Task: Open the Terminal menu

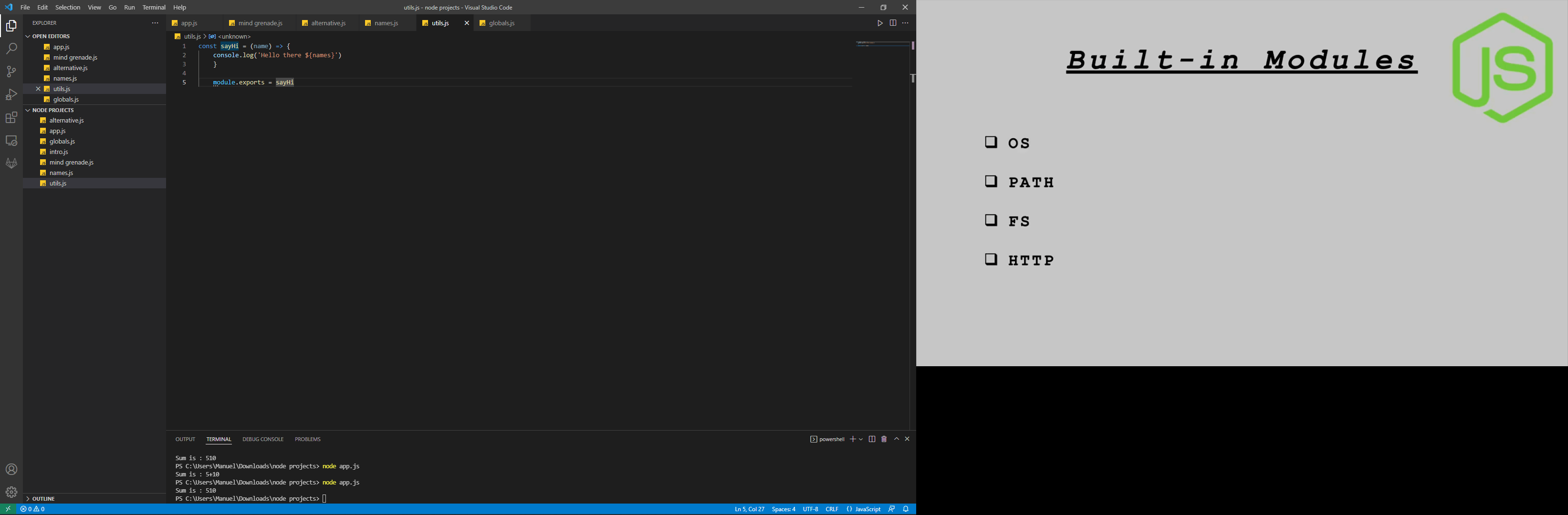Action: click(153, 7)
